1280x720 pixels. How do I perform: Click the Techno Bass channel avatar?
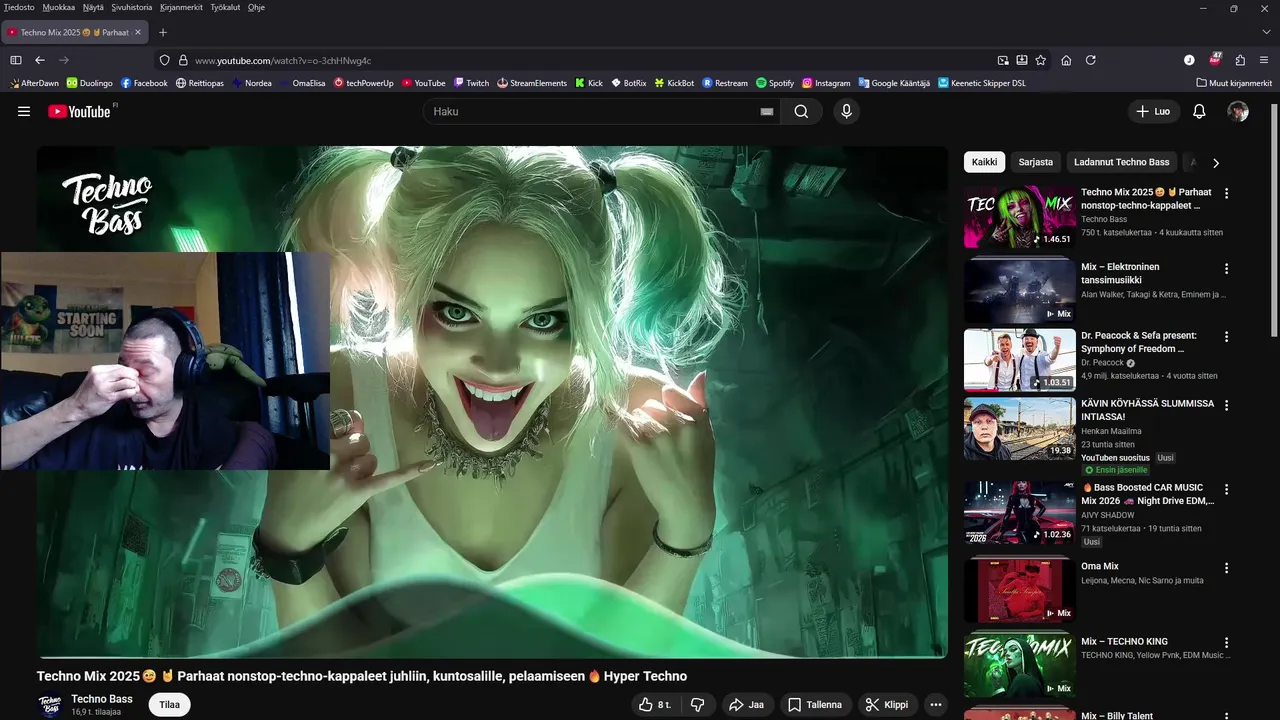coord(50,706)
